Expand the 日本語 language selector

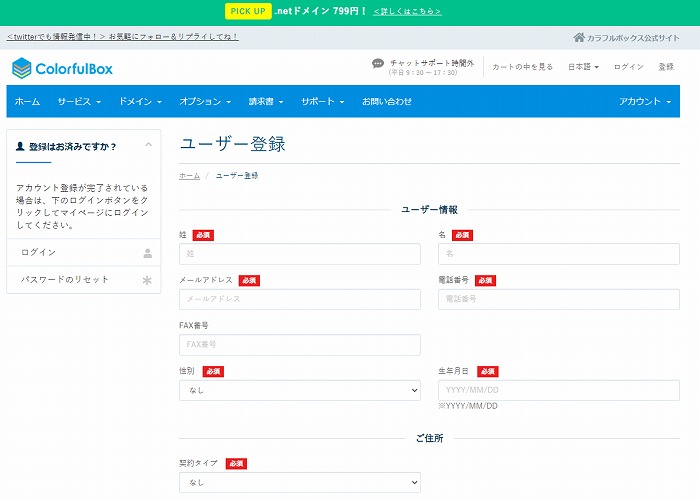pos(583,67)
